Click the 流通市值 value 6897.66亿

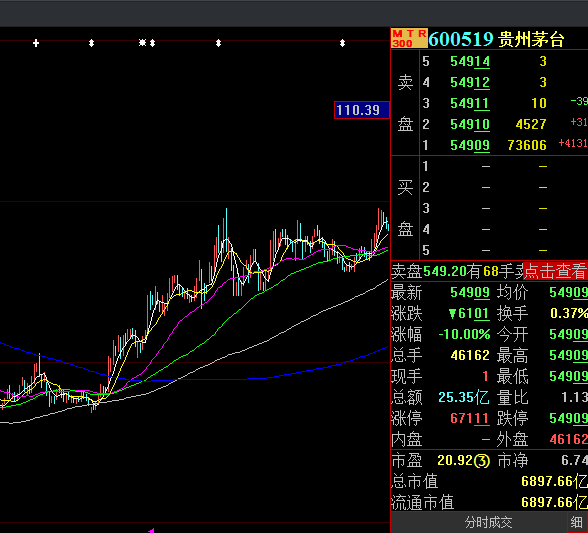[x=554, y=502]
